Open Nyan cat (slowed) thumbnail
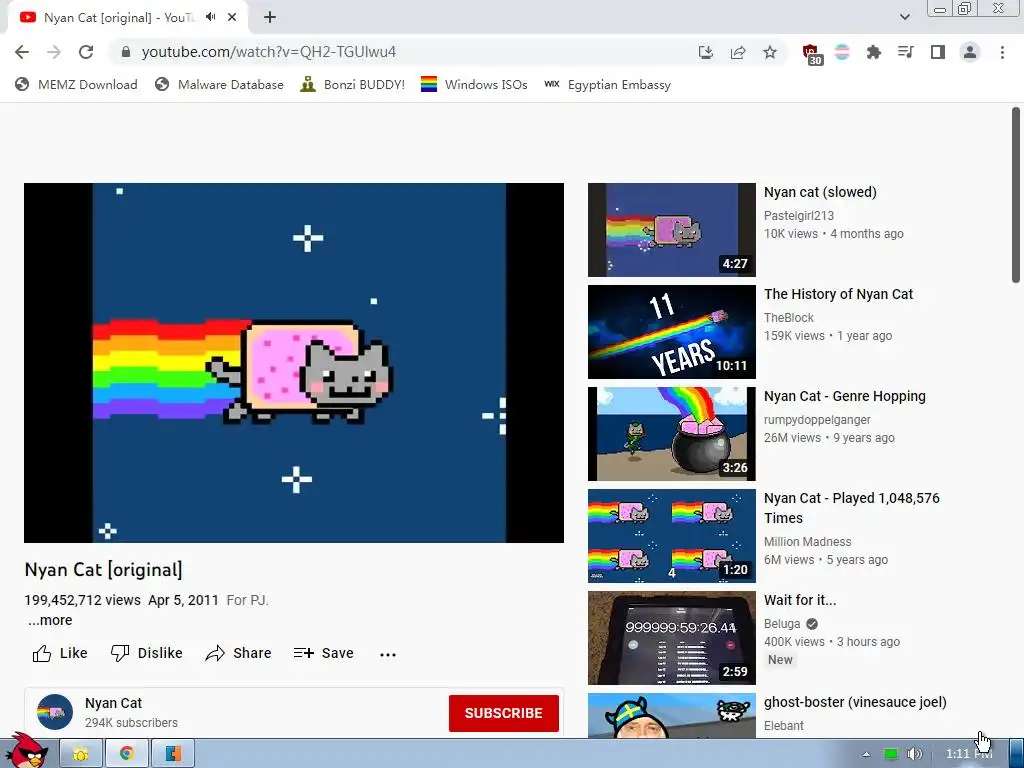Viewport: 1024px width, 768px height. click(671, 230)
